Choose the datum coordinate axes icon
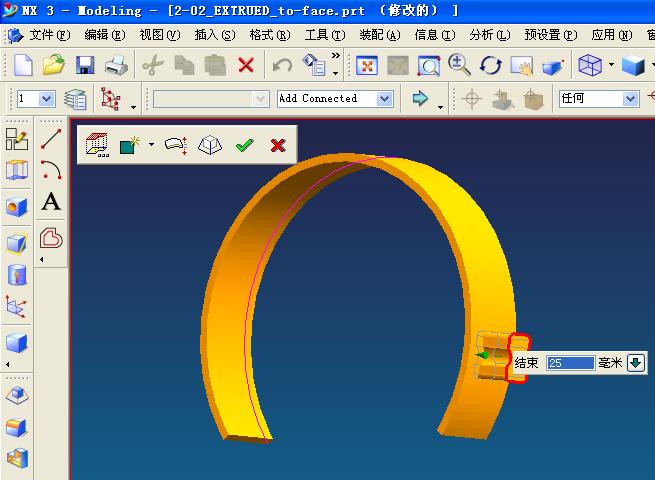 [17, 307]
